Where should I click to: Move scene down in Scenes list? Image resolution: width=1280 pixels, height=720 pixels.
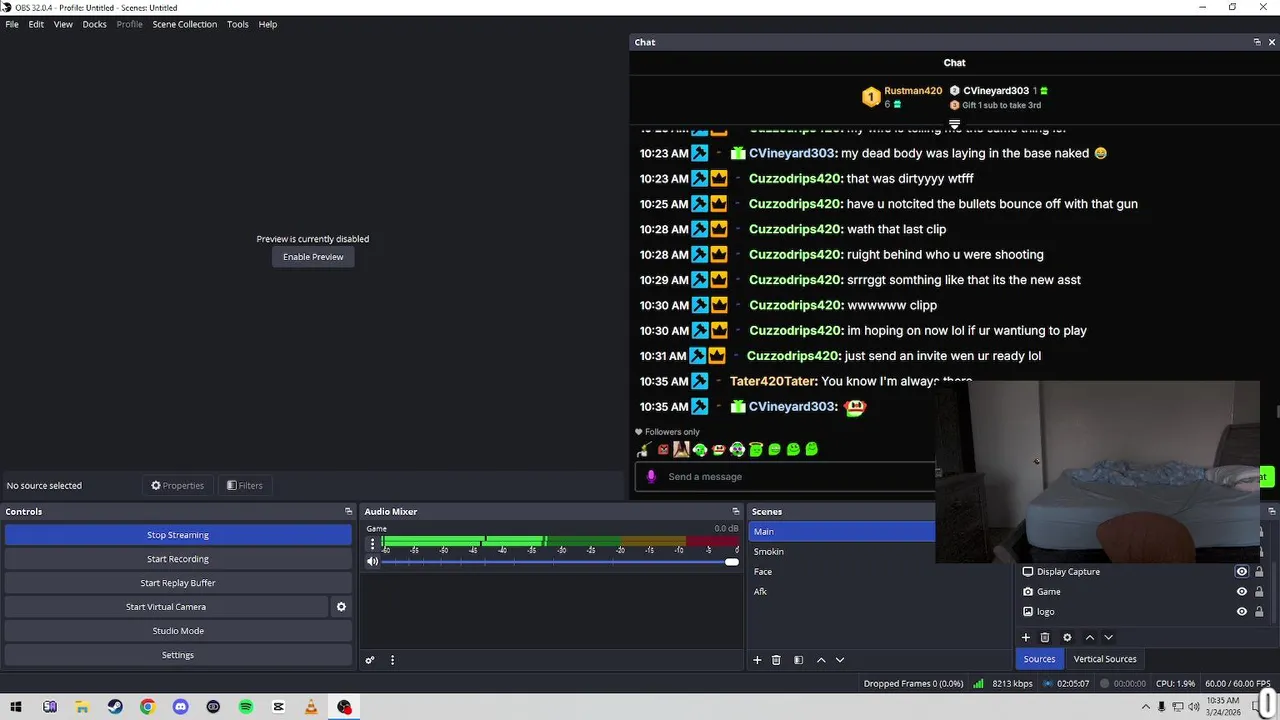[x=840, y=660]
